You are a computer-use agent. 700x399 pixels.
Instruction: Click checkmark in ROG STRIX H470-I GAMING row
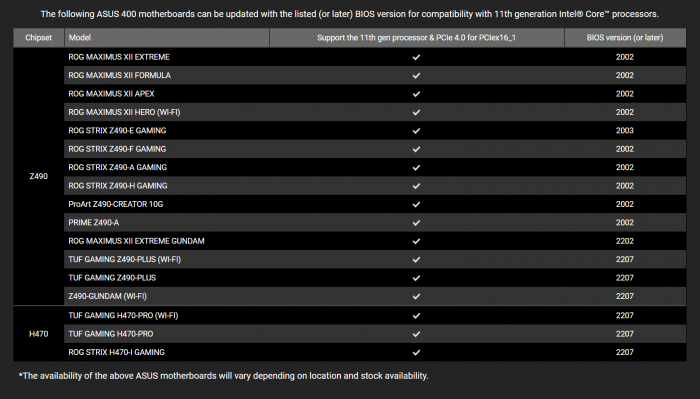[416, 353]
